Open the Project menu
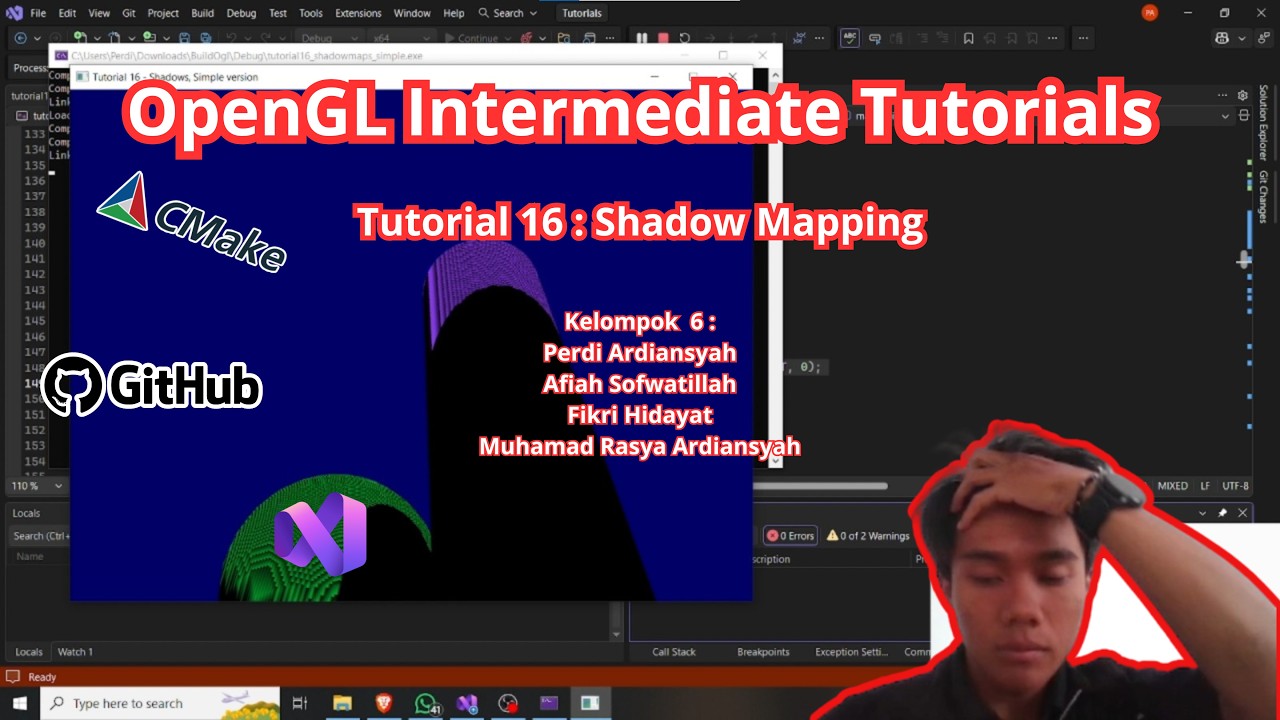 coord(162,13)
